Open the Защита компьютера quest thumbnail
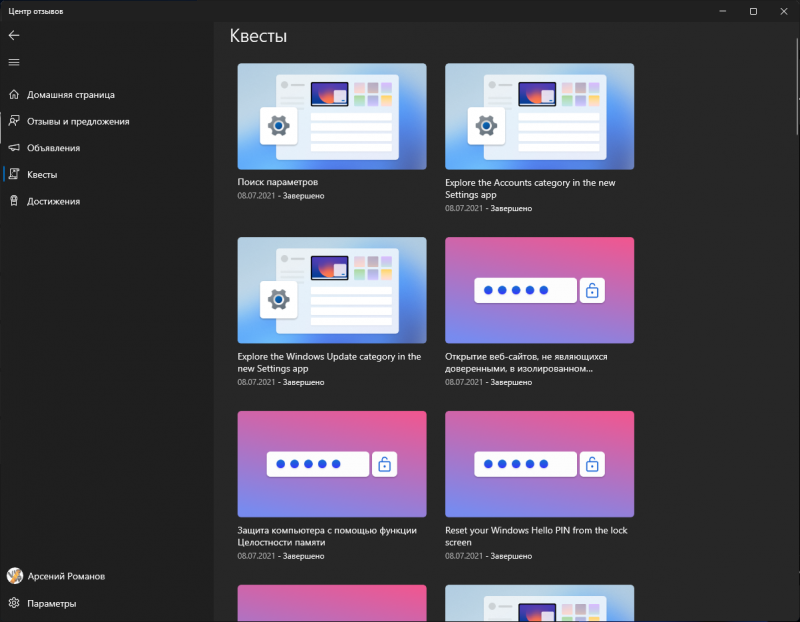This screenshot has height=622, width=800. 332,464
